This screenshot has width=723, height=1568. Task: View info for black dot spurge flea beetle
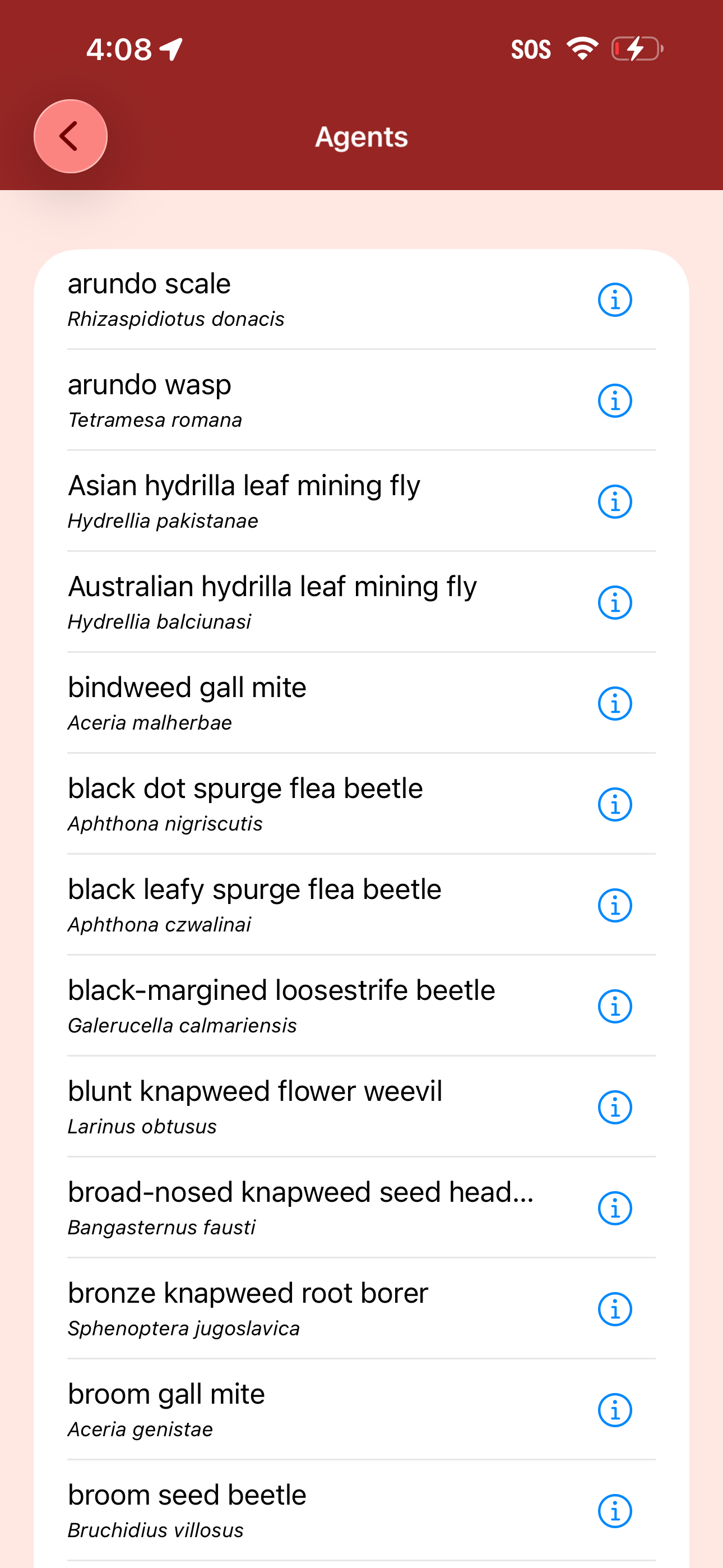click(x=615, y=805)
